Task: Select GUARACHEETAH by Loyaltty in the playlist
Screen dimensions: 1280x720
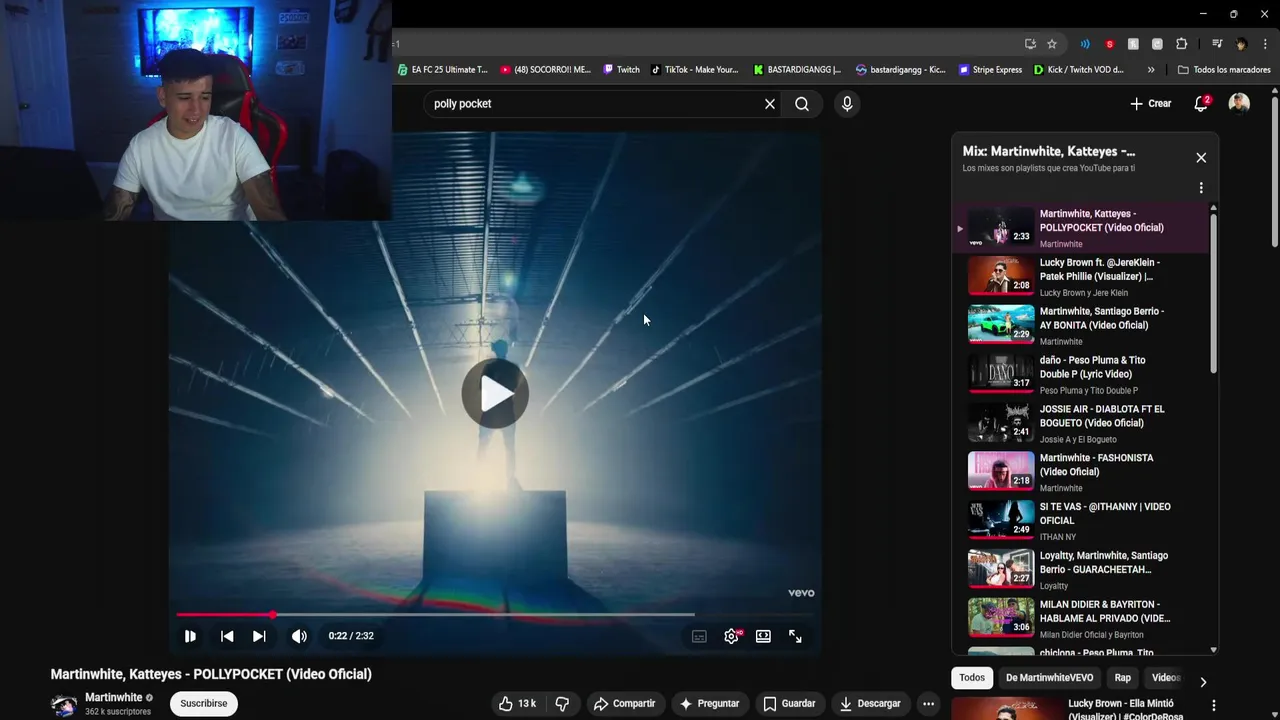Action: point(1080,570)
